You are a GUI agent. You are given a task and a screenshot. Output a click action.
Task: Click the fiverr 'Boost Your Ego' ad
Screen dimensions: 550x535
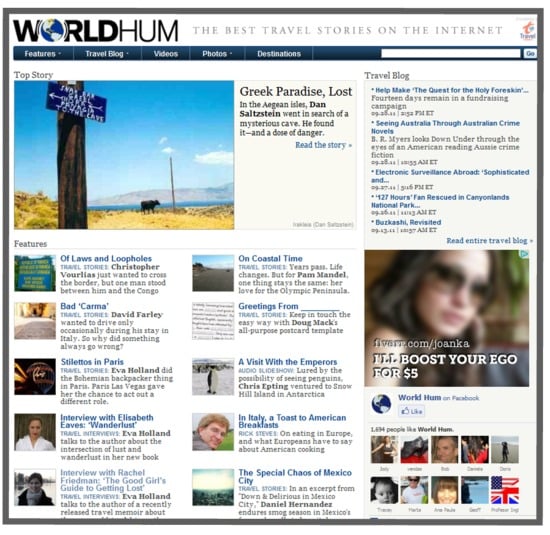point(447,318)
